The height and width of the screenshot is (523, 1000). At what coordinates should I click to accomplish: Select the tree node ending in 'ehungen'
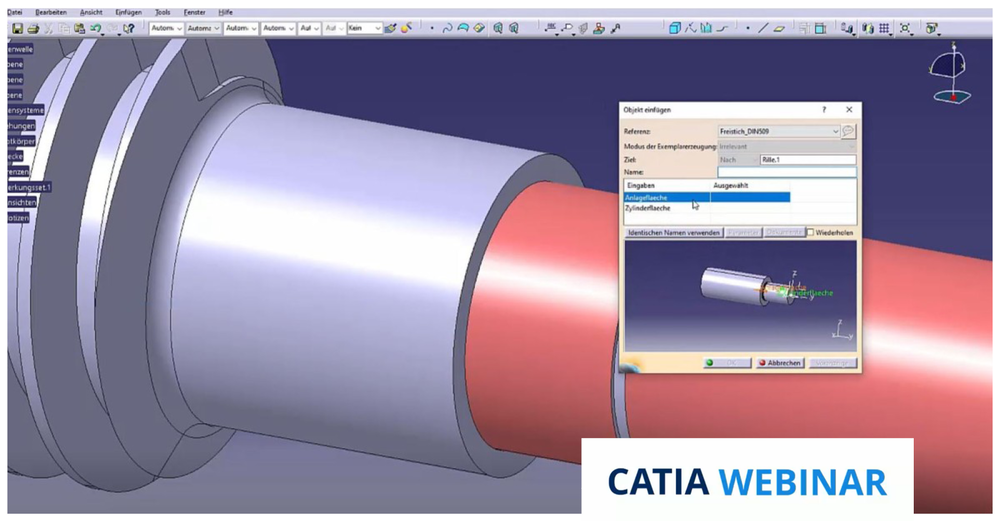coord(20,126)
